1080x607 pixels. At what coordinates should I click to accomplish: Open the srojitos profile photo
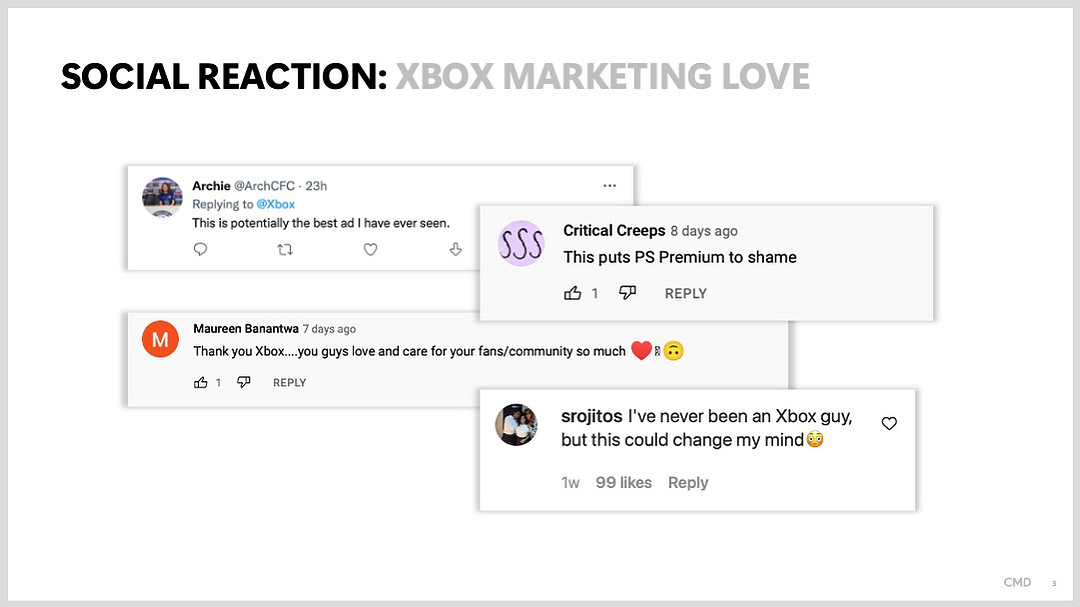pos(517,425)
